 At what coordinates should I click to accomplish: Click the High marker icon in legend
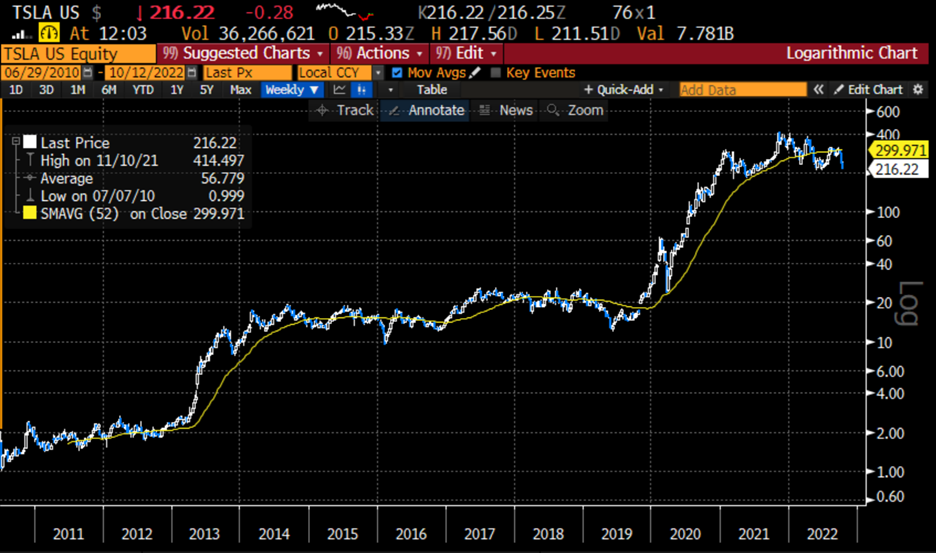pos(29,160)
